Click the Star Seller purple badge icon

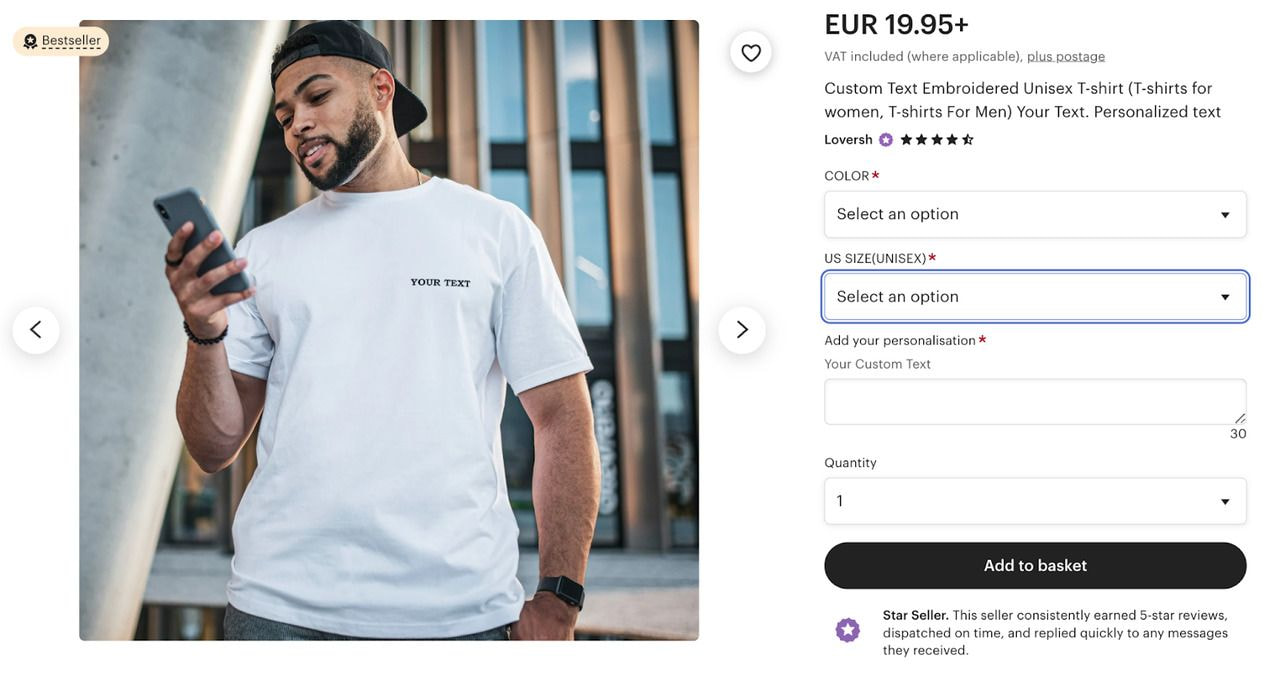point(847,629)
